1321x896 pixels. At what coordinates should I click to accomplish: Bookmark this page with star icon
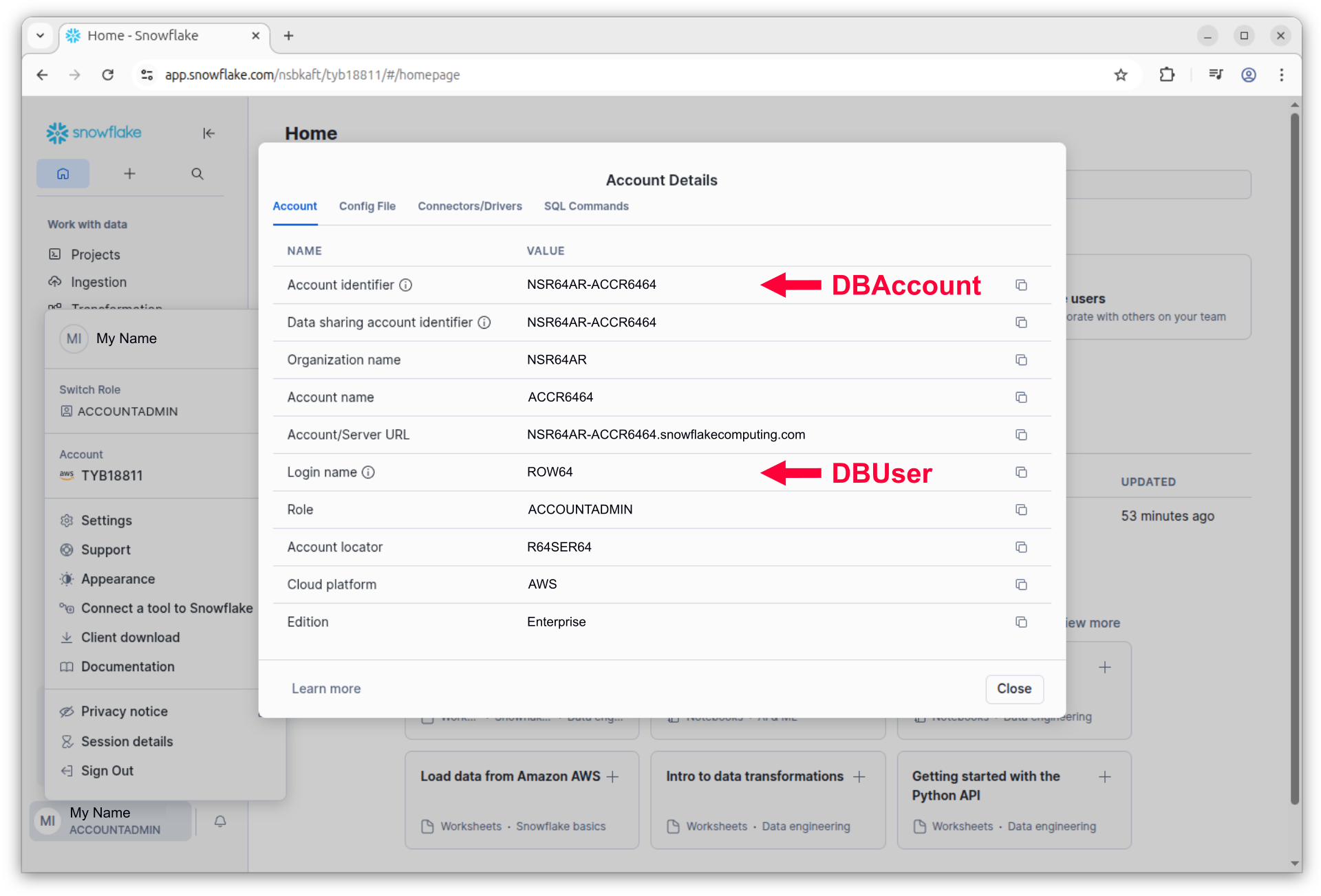(x=1121, y=75)
